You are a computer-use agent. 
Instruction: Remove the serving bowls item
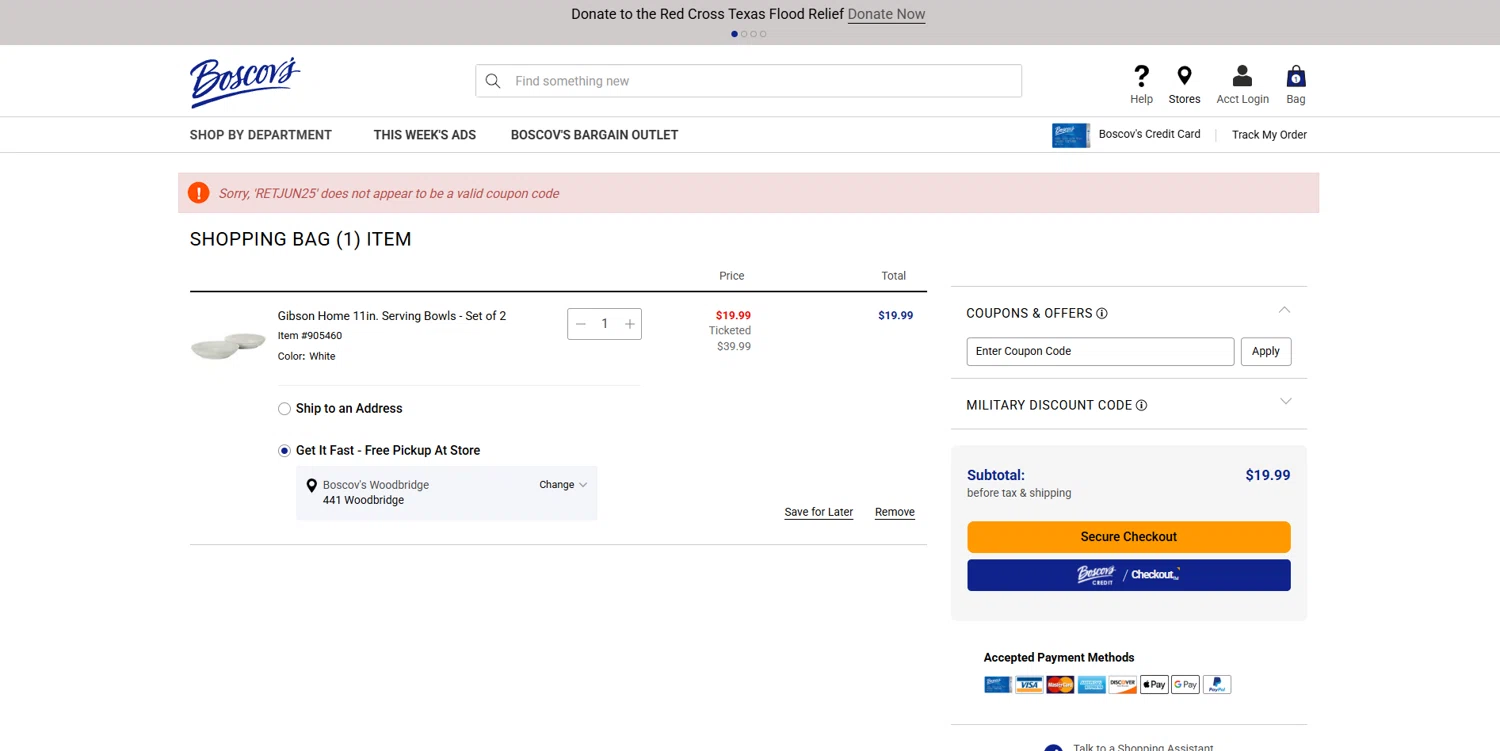pyautogui.click(x=895, y=512)
